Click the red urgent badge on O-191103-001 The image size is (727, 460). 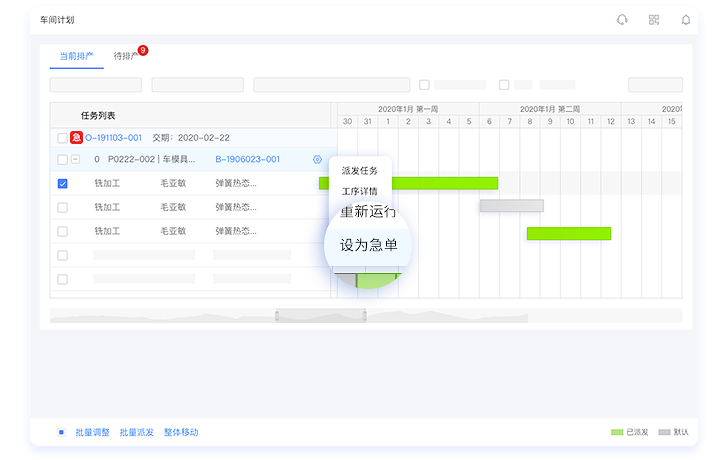tap(76, 138)
